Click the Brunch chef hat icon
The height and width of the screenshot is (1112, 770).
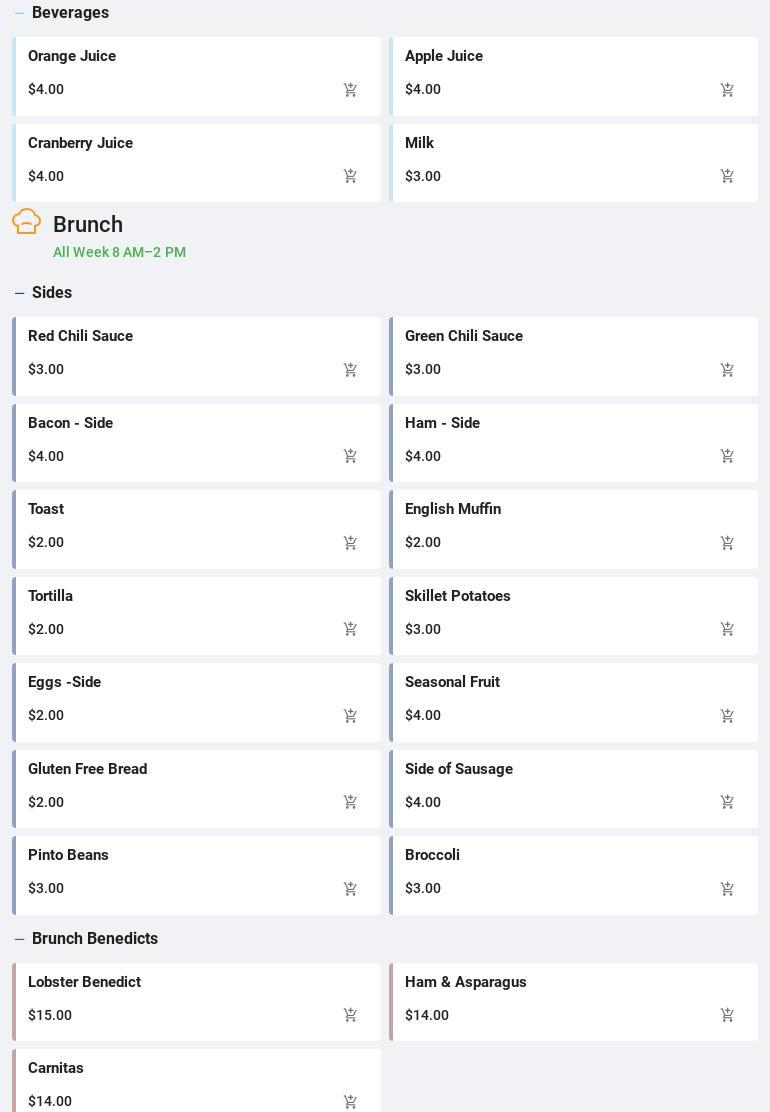(x=27, y=222)
